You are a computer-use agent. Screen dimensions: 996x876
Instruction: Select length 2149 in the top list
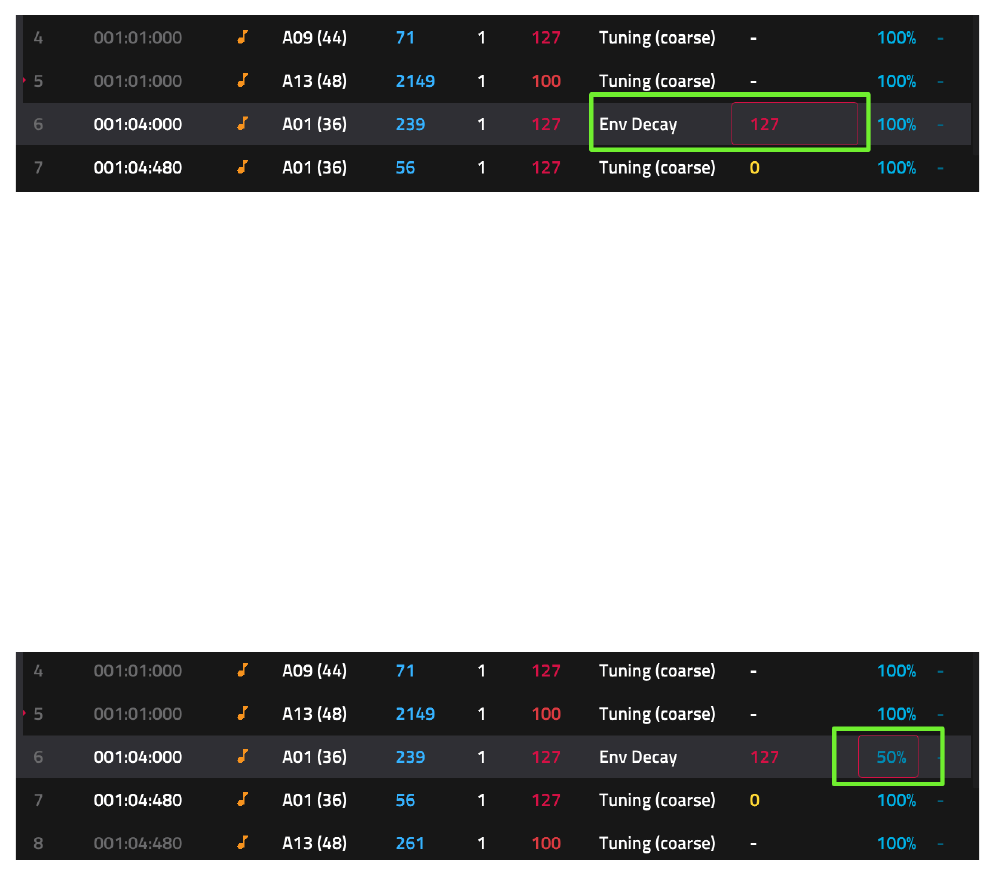point(415,81)
